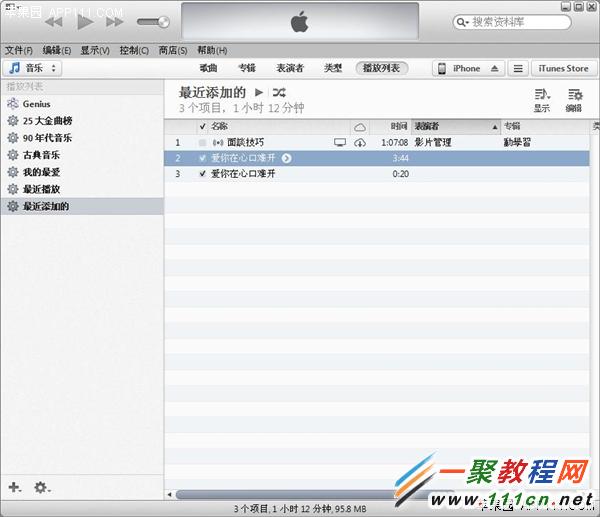Toggle the 表演者 sort direction arrow
600x517 pixels.
[x=495, y=127]
